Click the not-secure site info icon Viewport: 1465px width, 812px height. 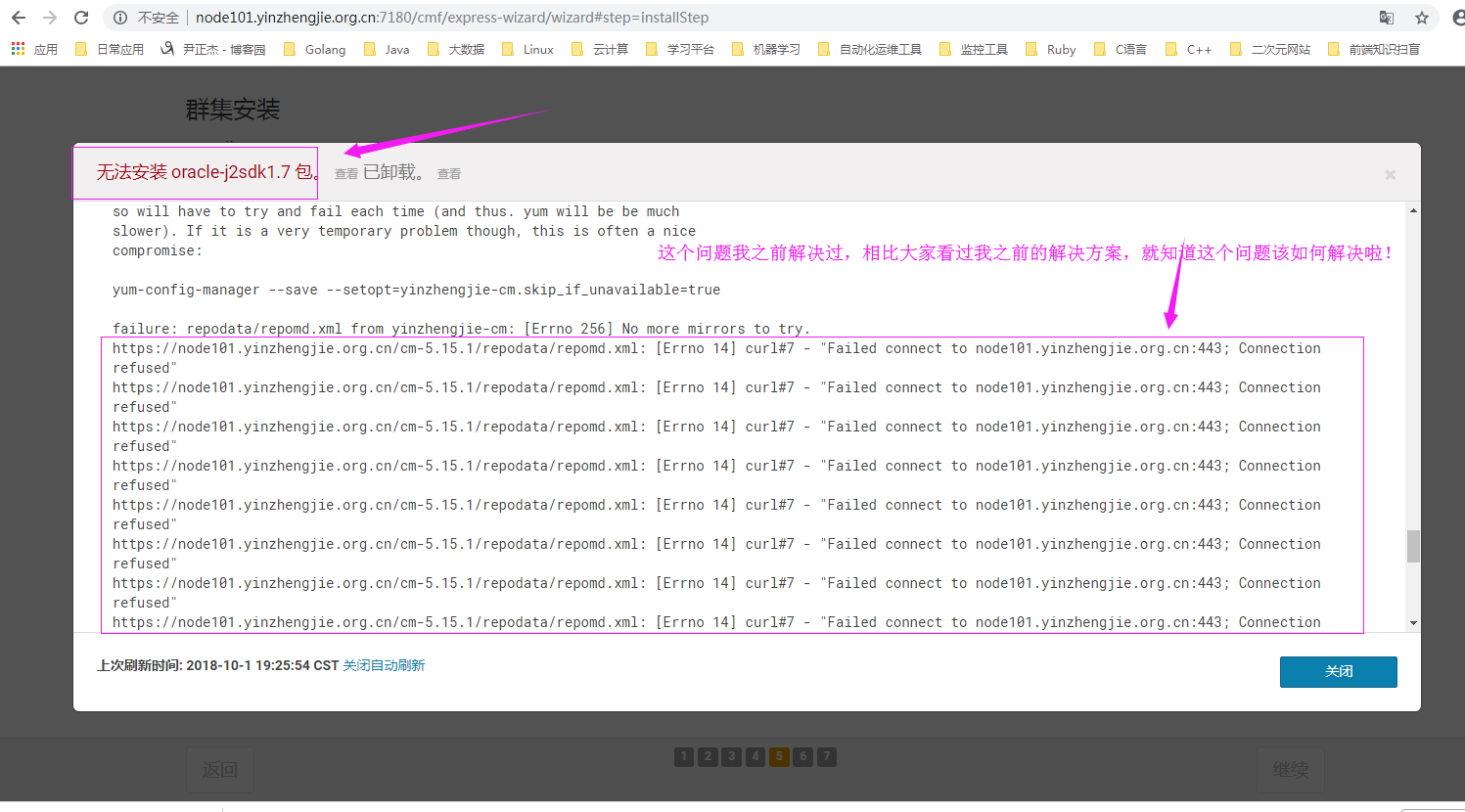tap(120, 18)
